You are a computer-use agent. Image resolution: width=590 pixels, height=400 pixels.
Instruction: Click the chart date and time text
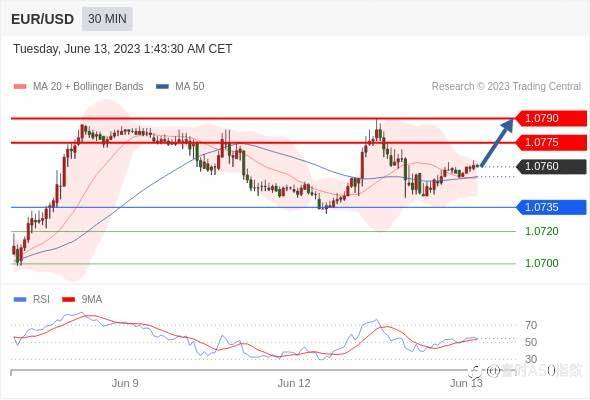click(123, 49)
